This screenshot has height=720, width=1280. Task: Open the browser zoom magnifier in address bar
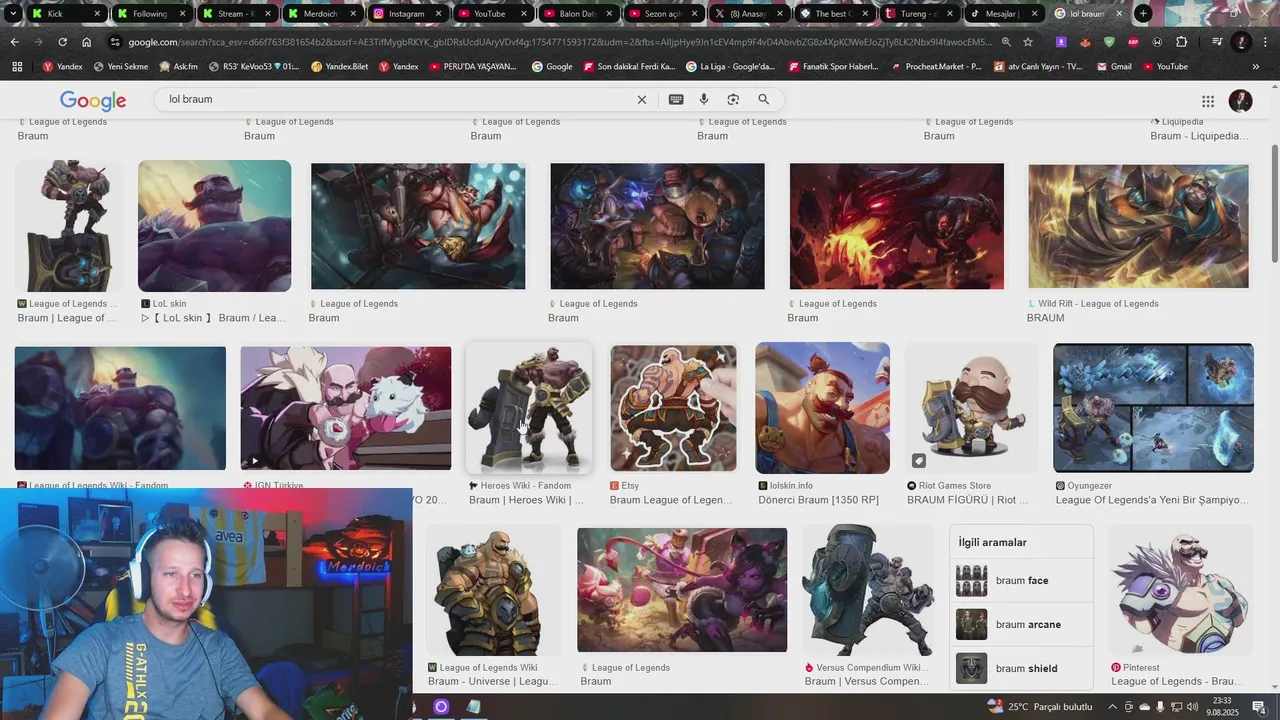point(1006,42)
